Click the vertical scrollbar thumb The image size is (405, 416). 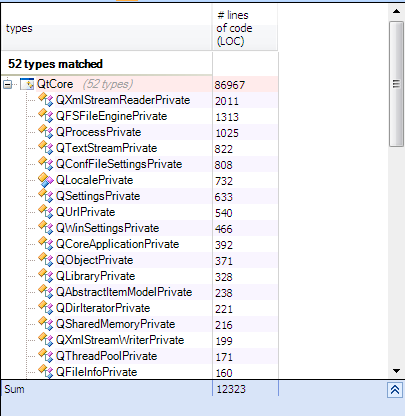click(x=396, y=84)
